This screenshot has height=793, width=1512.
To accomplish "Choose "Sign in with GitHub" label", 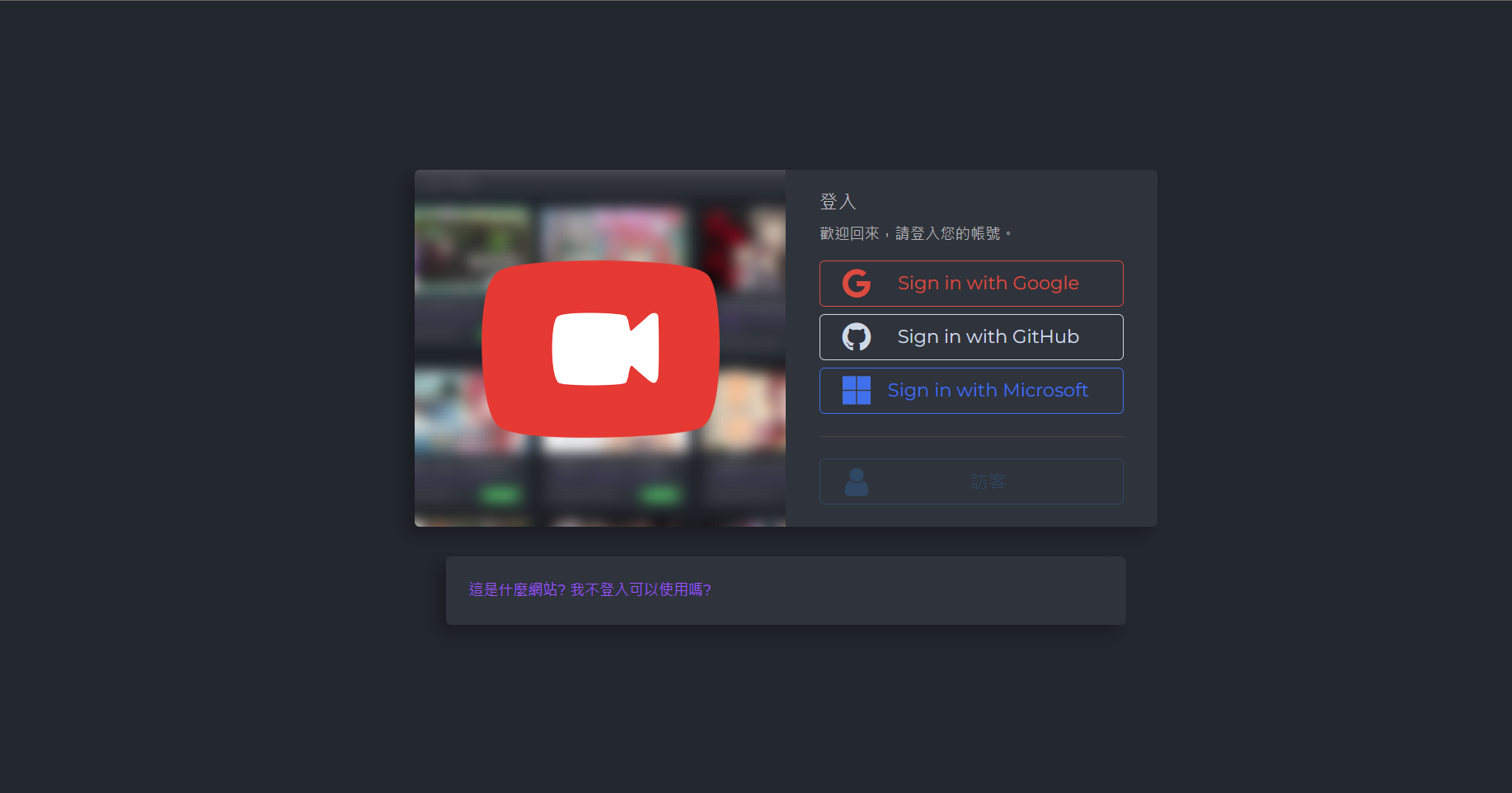I will (988, 337).
